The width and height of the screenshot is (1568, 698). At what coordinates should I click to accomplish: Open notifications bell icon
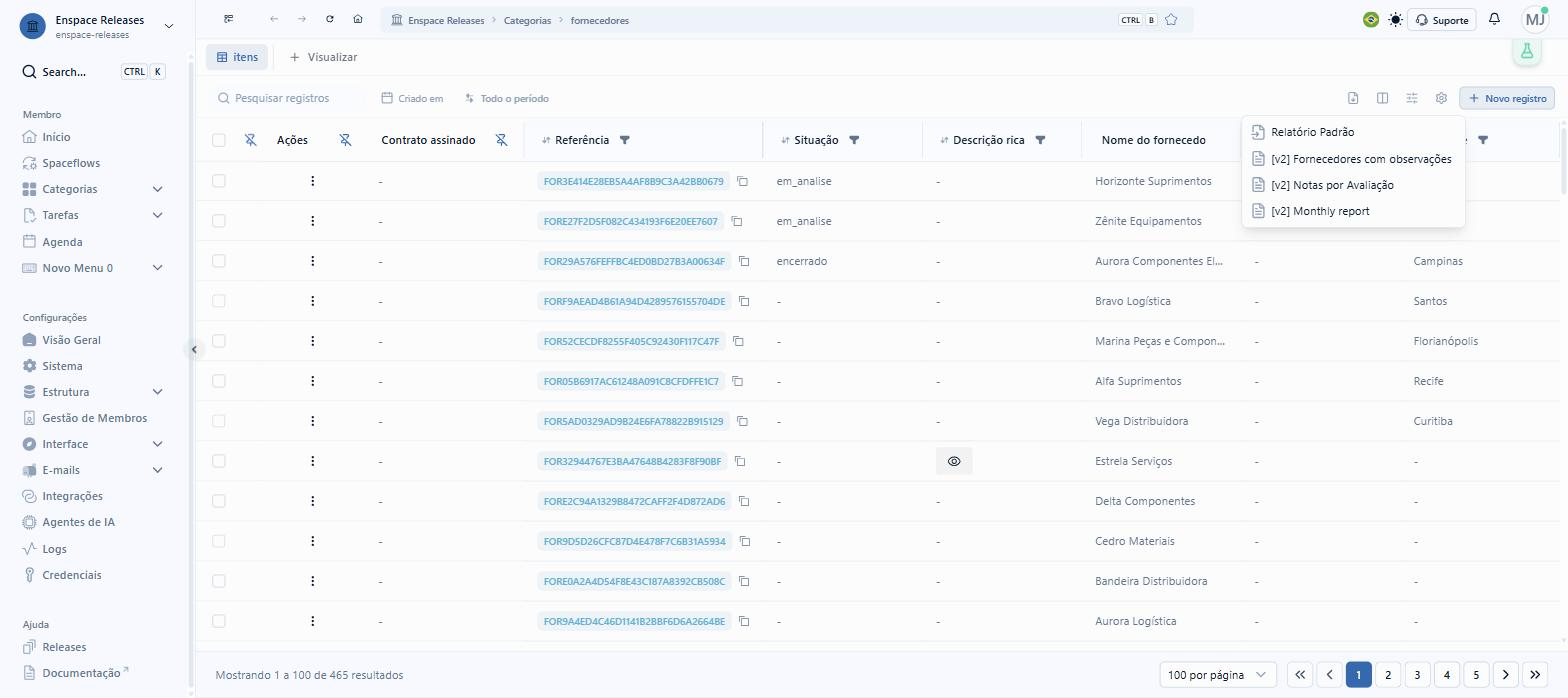pos(1494,19)
